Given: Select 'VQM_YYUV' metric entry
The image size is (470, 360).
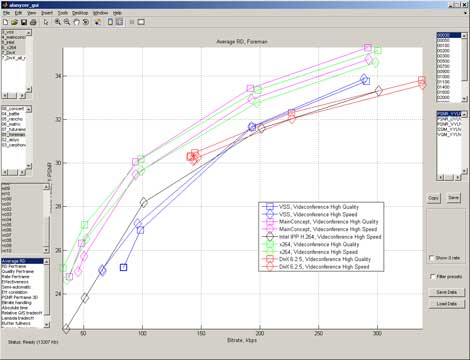Looking at the screenshot, I should click(x=449, y=134).
